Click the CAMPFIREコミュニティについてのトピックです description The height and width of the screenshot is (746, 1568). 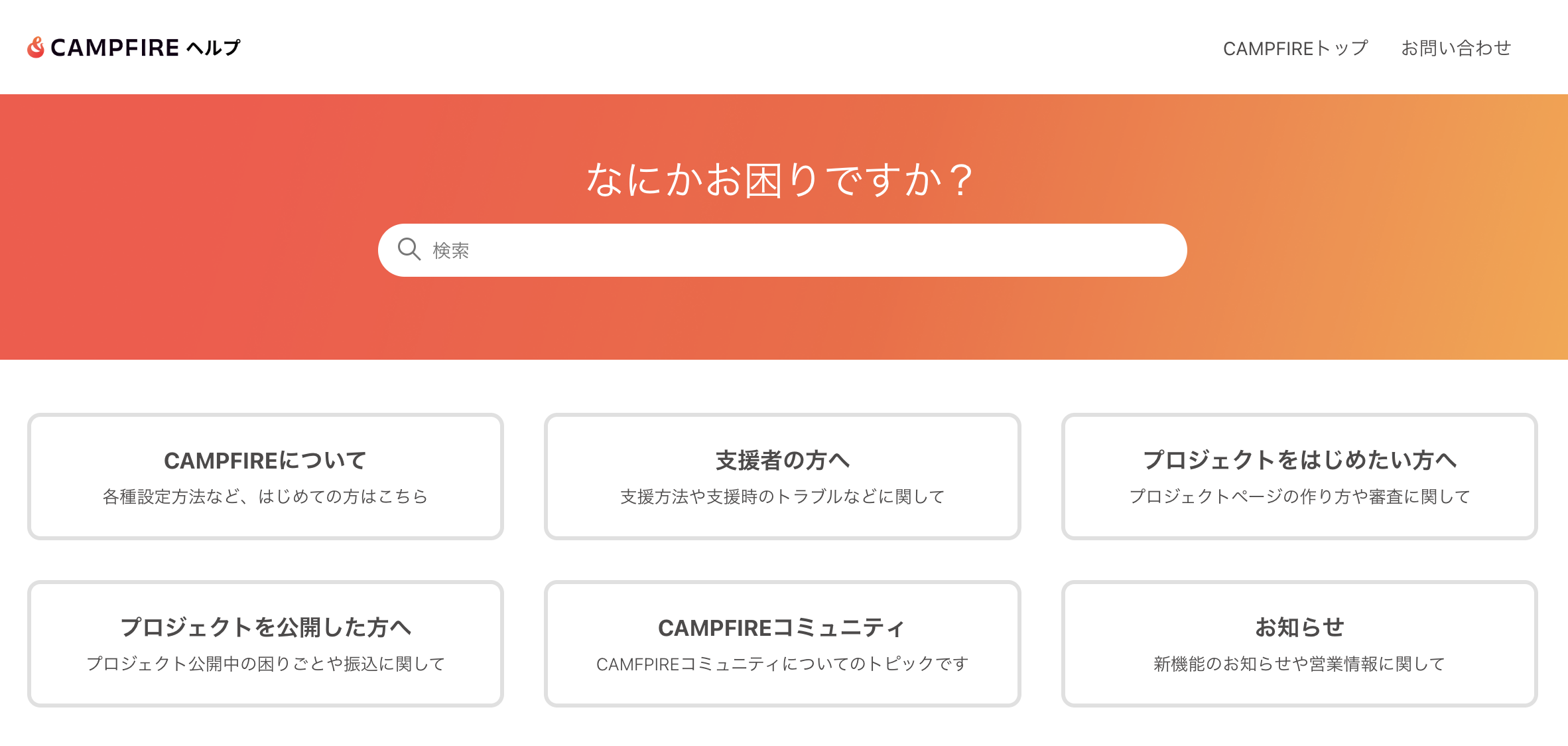782,664
